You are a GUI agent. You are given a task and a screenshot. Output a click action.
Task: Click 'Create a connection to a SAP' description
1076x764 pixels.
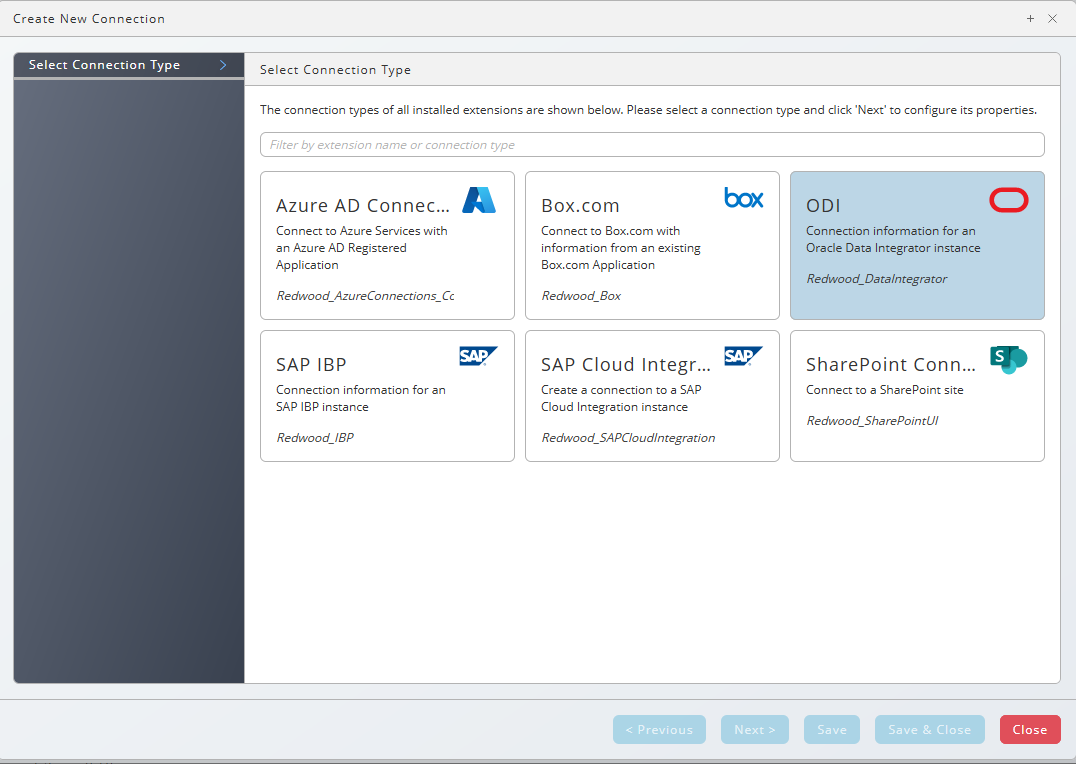pos(621,398)
